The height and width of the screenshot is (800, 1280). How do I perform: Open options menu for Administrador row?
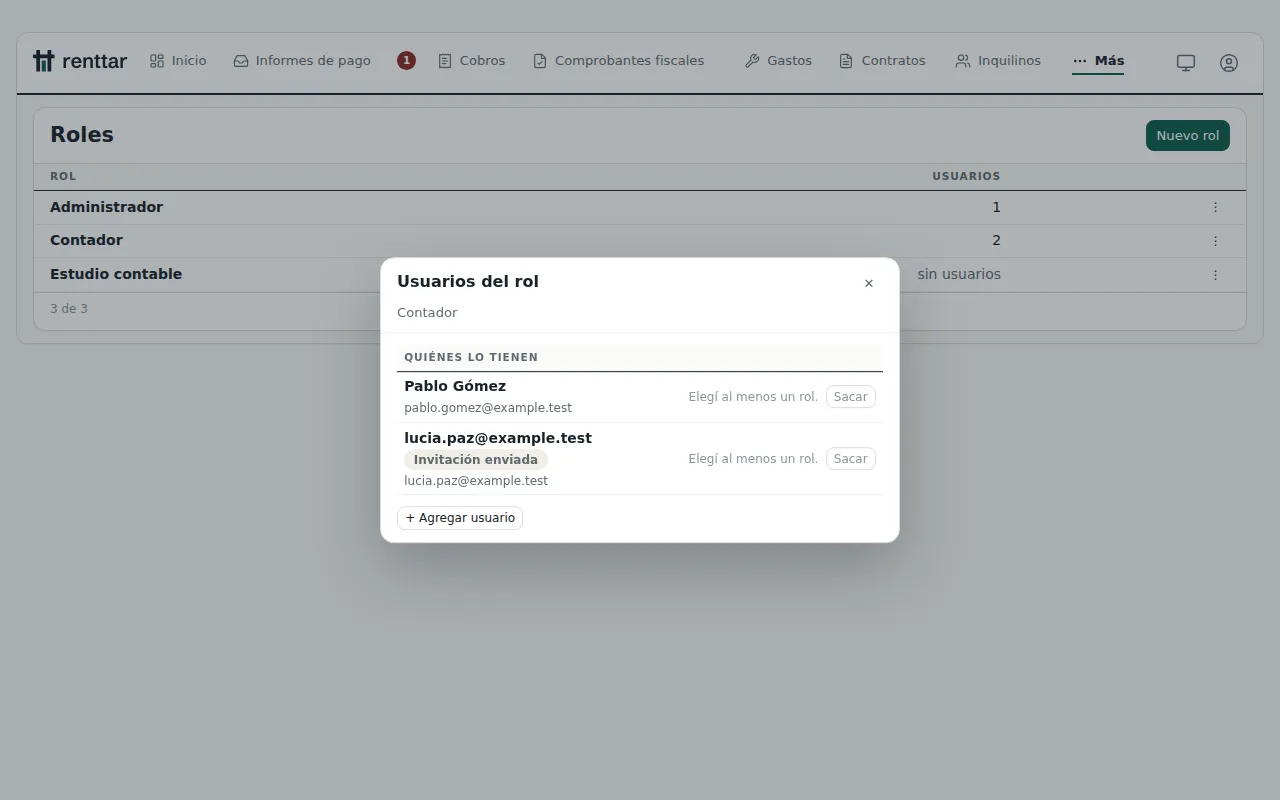pos(1215,207)
